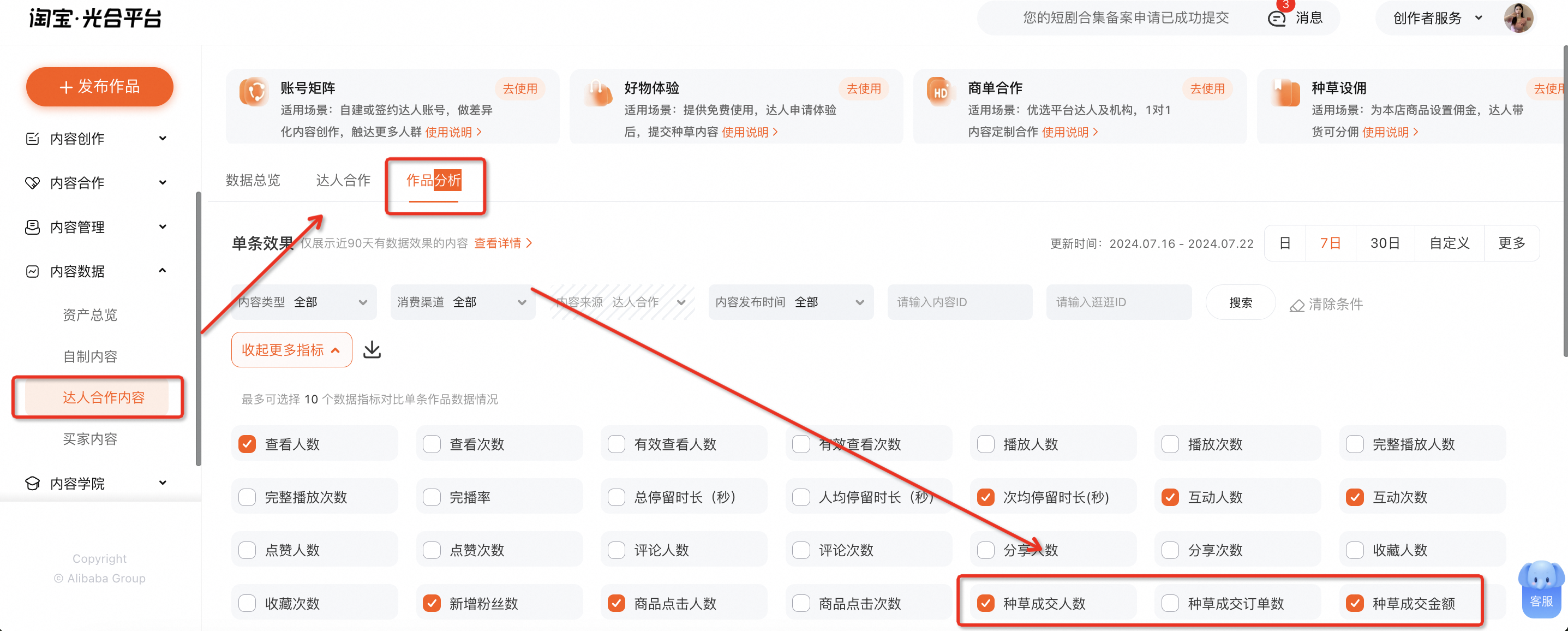
Task: Click the 请输入内容ID input field
Action: click(960, 302)
